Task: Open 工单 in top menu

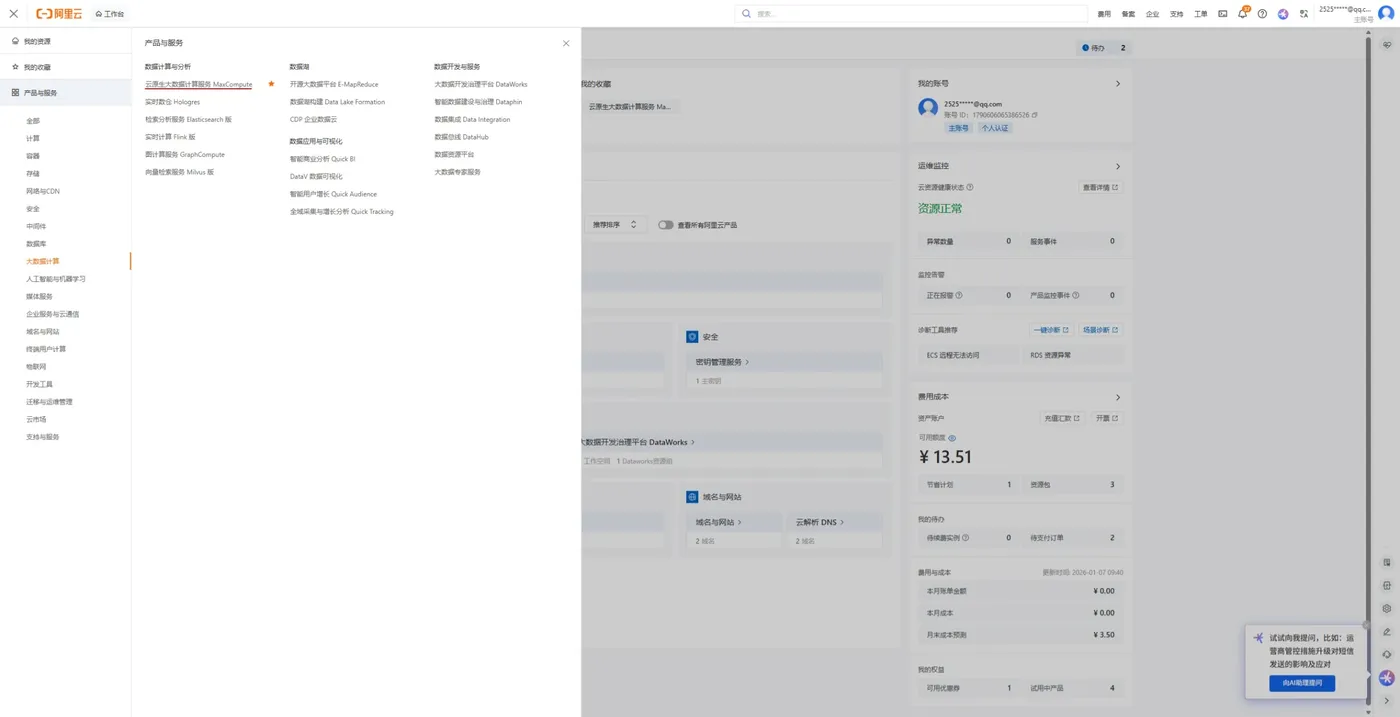Action: click(1200, 14)
